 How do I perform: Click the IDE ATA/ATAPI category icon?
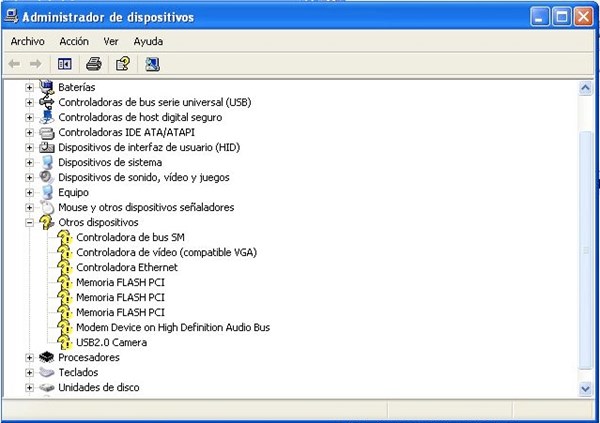pyautogui.click(x=47, y=132)
